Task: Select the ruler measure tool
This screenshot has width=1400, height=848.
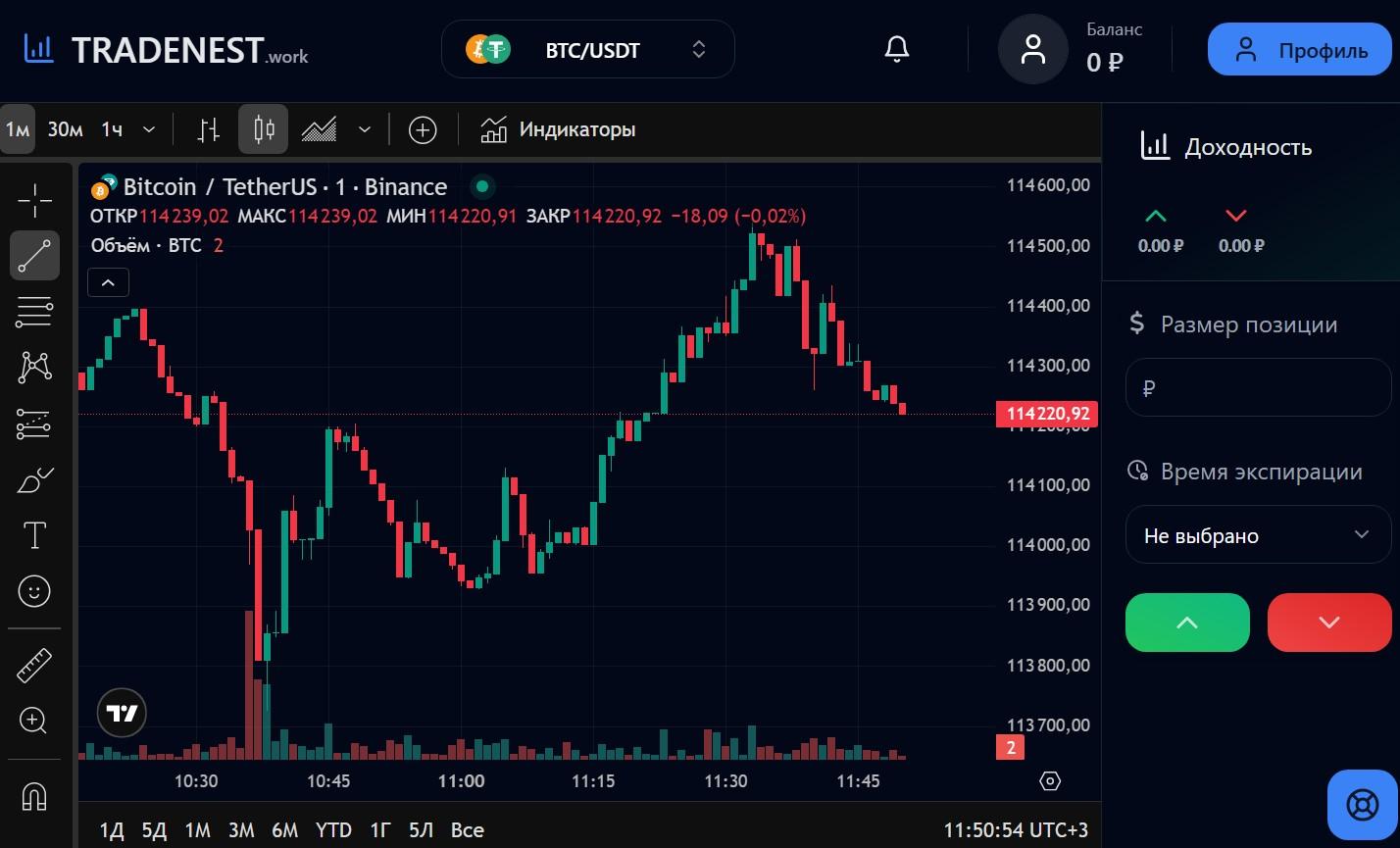Action: (34, 666)
